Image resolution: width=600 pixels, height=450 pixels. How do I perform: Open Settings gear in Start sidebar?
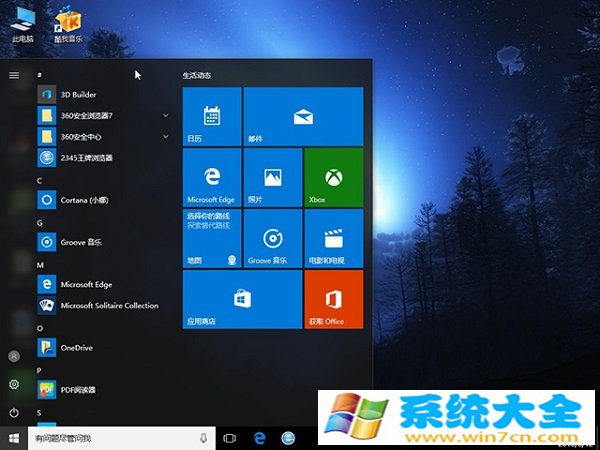click(x=14, y=384)
